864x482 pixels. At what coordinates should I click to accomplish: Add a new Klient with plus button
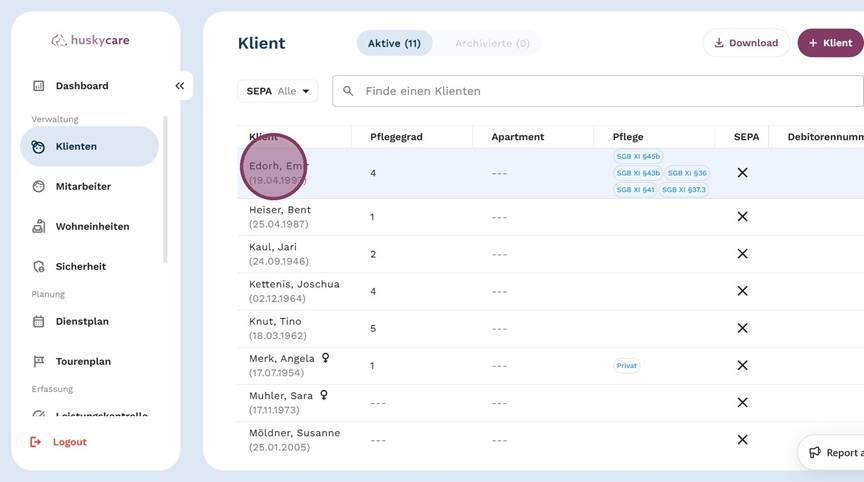pos(830,43)
